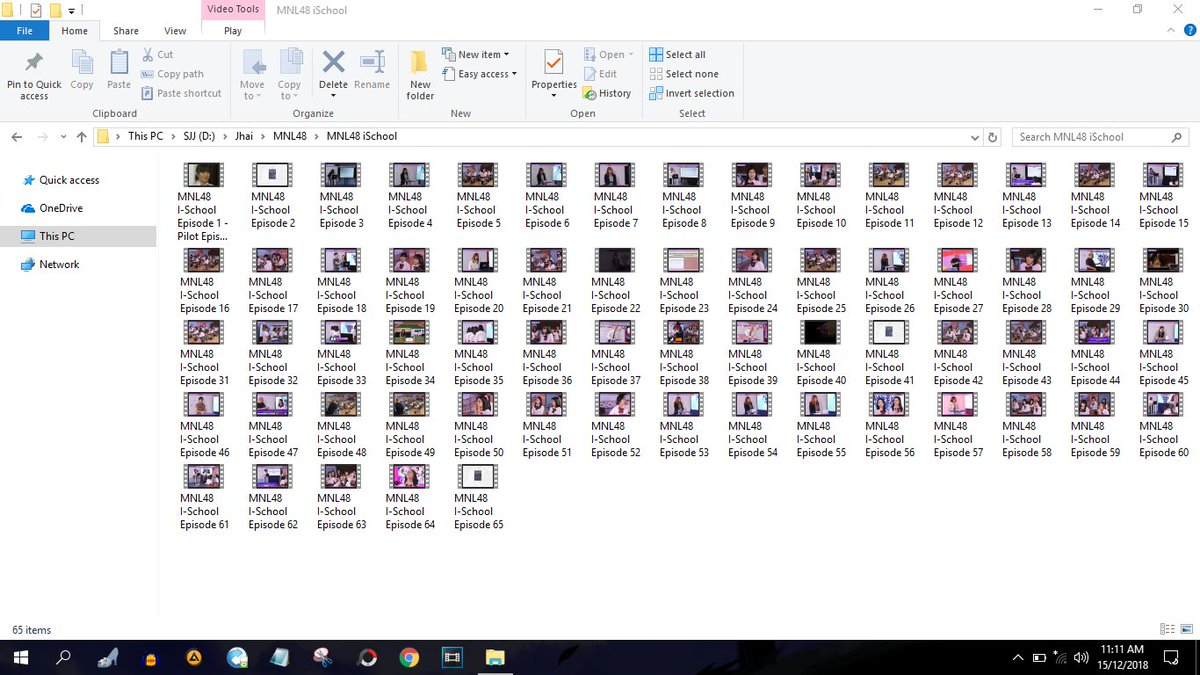Select Copy path in Clipboard group
1200x675 pixels.
coord(172,74)
